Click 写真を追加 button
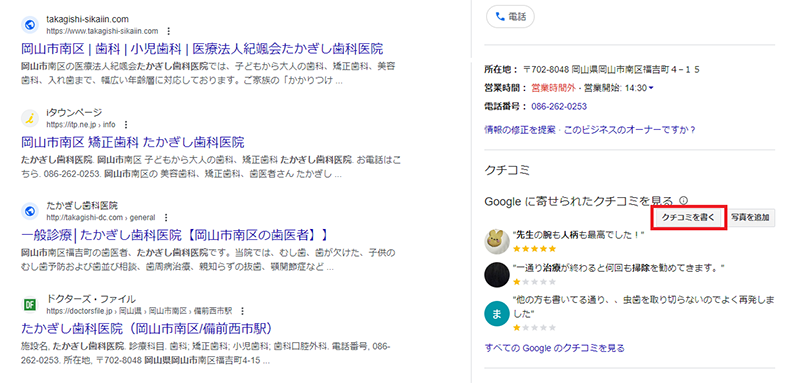 coord(750,217)
